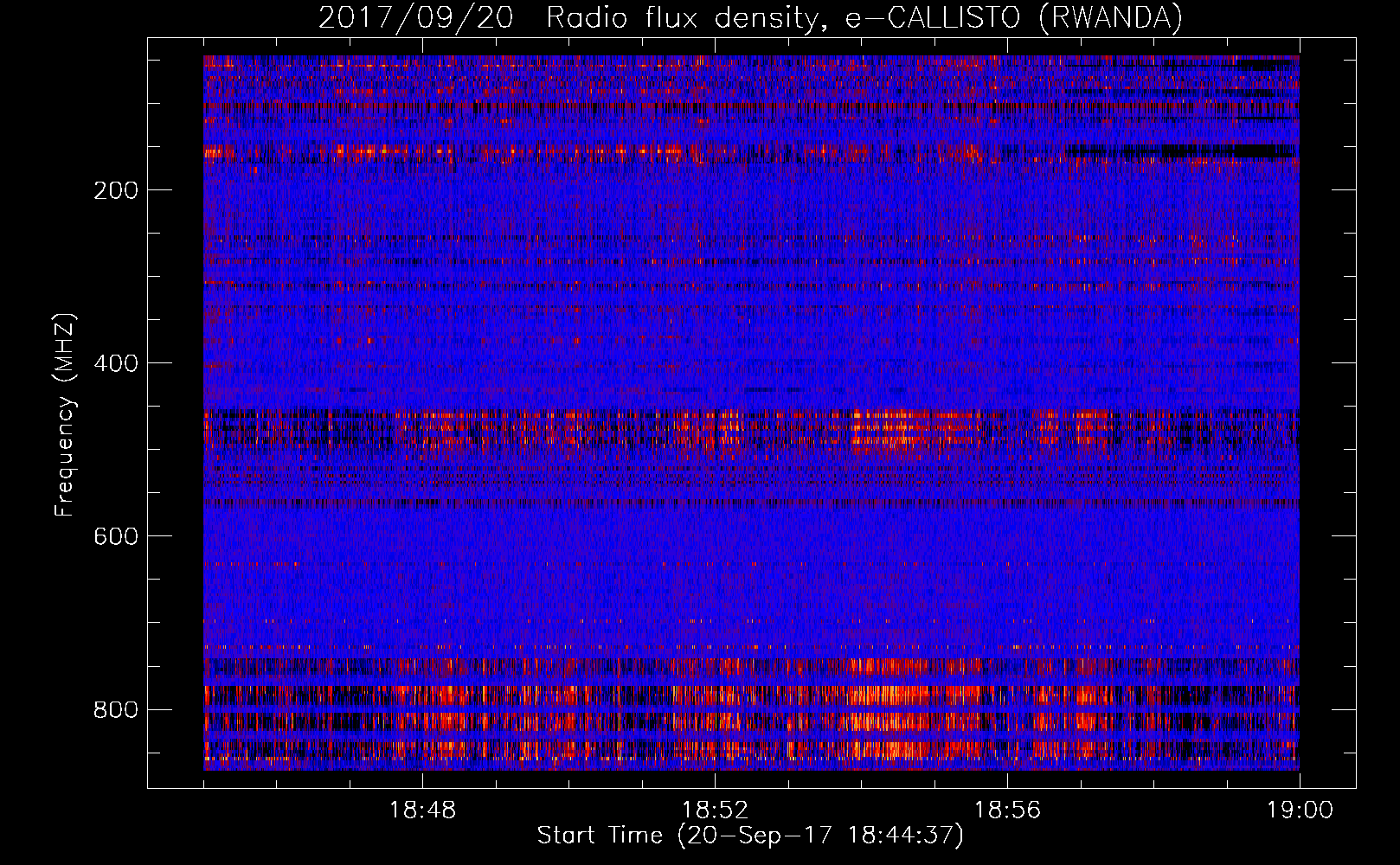Click the 'Start Time (20-Sep-17 18:44:37)' label
The image size is (1400, 865).
click(x=750, y=836)
